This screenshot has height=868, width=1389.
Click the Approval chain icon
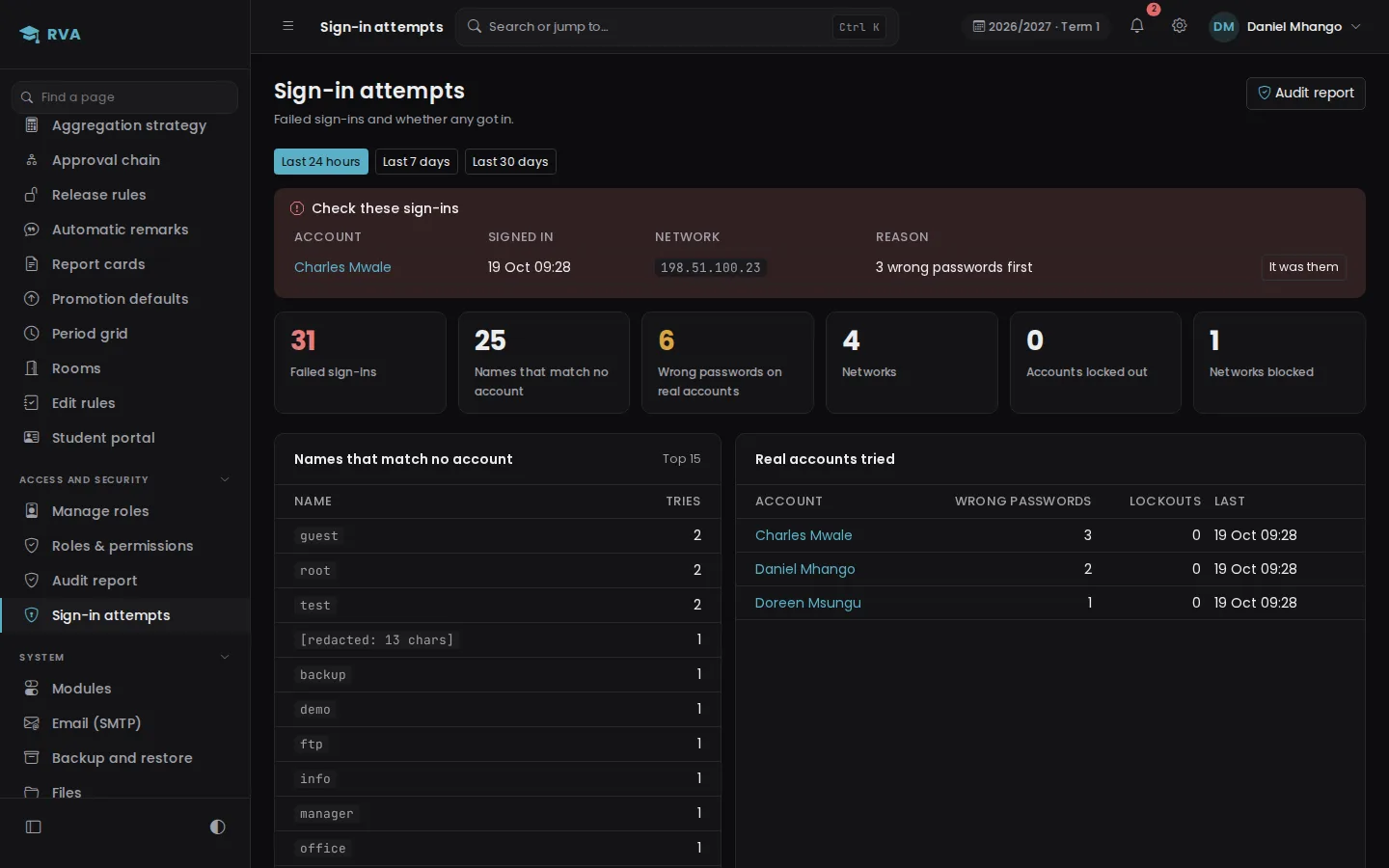pos(32,160)
